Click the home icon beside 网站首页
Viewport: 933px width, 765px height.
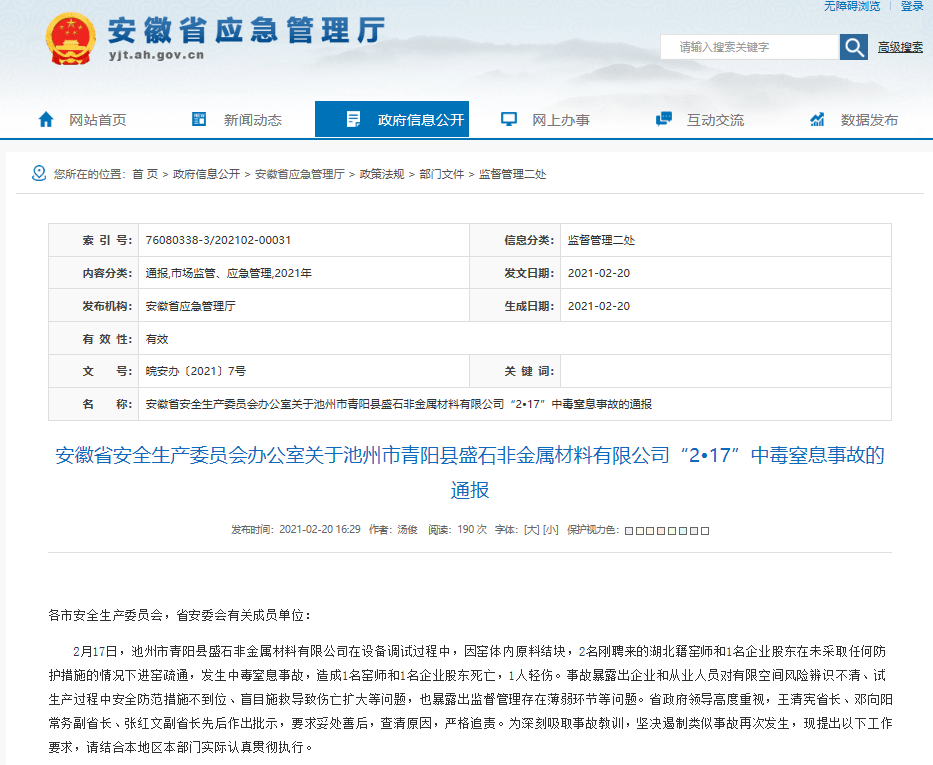(x=46, y=120)
